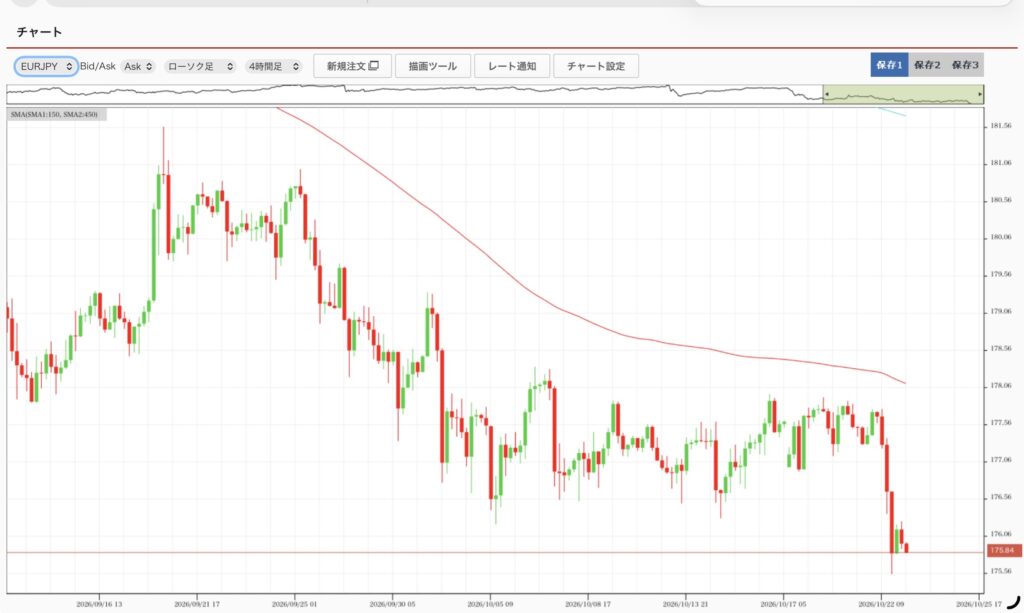The height and width of the screenshot is (613, 1024).
Task: Click the curved icon at the bottom-right corner
Action: (x=1013, y=602)
